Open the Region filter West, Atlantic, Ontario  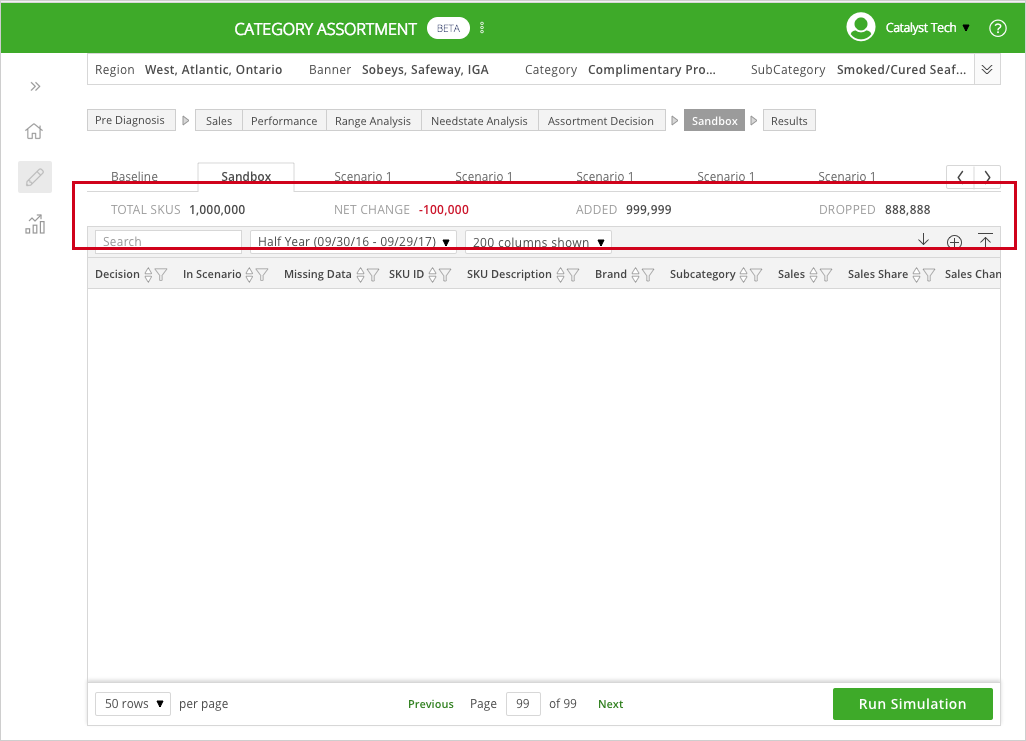tap(213, 69)
